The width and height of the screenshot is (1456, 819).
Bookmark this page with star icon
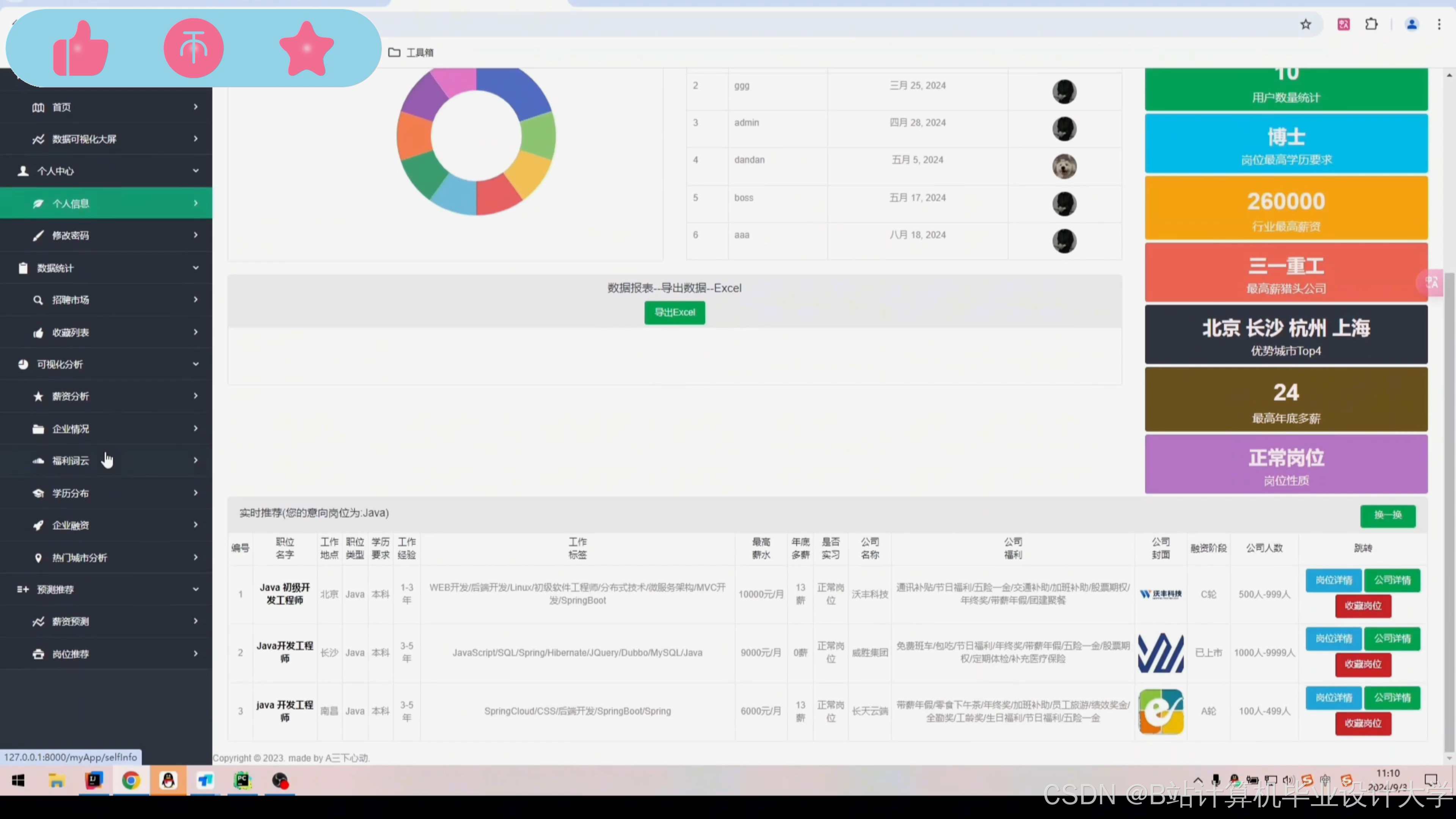1305,24
